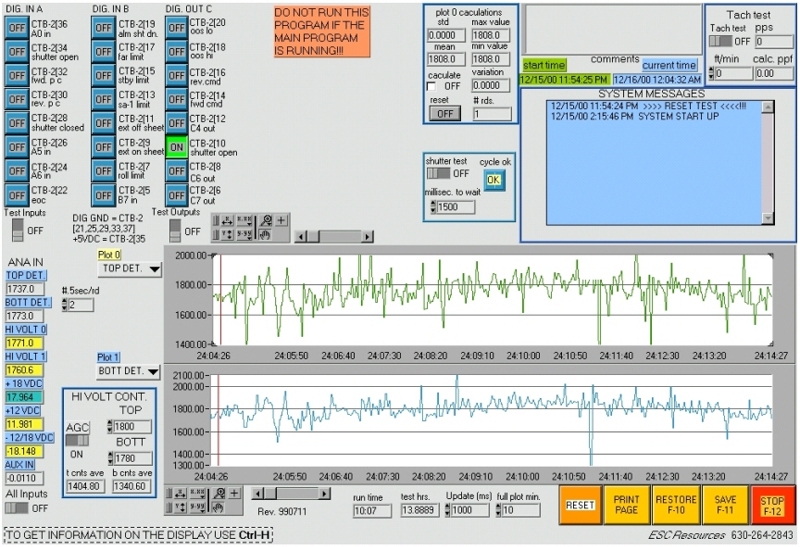
Task: Switch on the Tach test toggle
Action: coord(720,41)
